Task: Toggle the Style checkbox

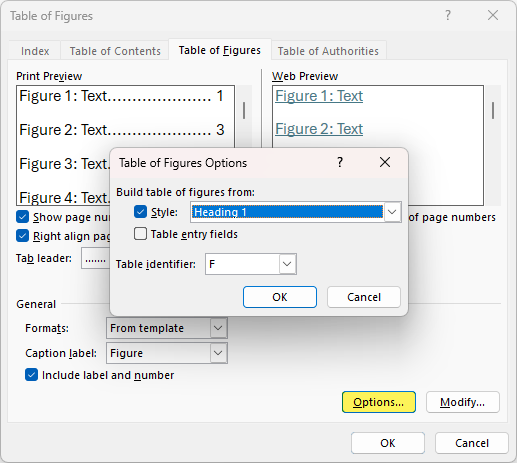Action: 140,212
